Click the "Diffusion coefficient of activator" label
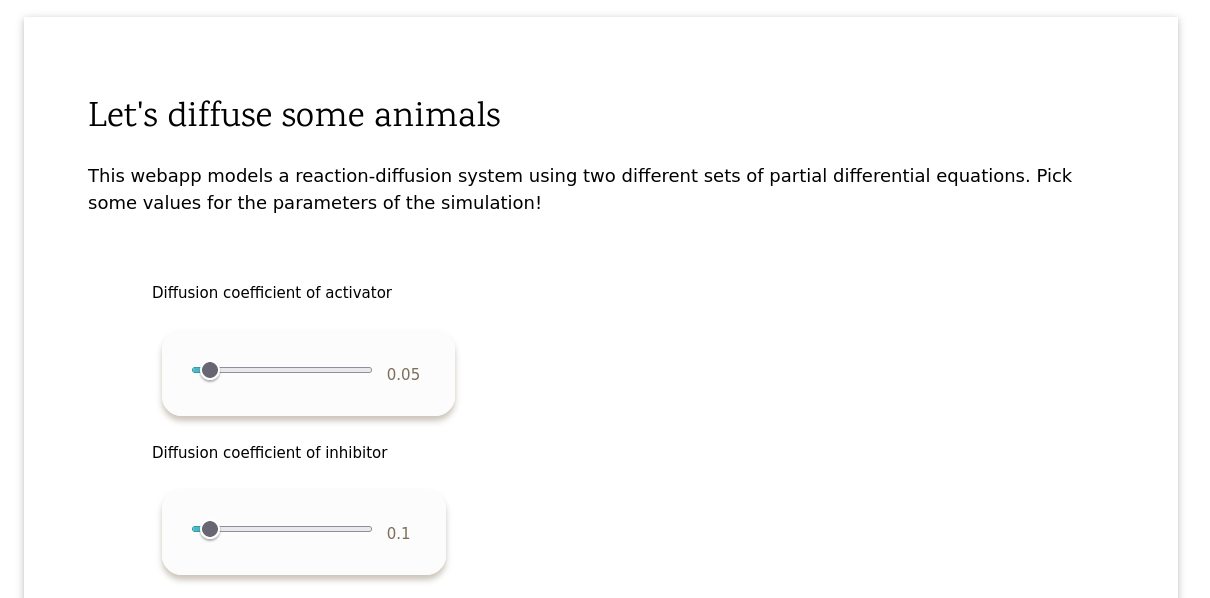 coord(271,293)
